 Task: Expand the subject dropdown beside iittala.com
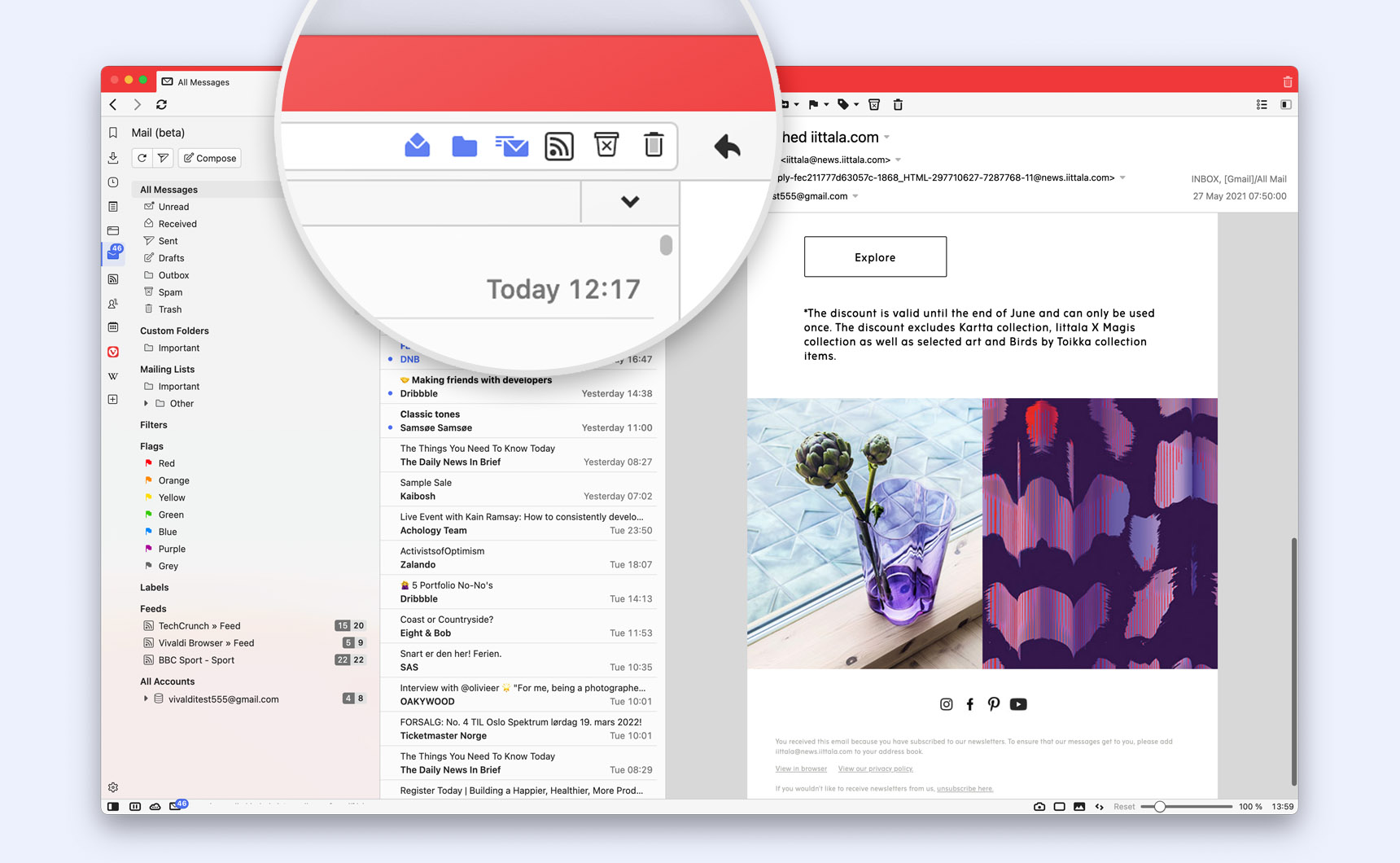coord(886,138)
